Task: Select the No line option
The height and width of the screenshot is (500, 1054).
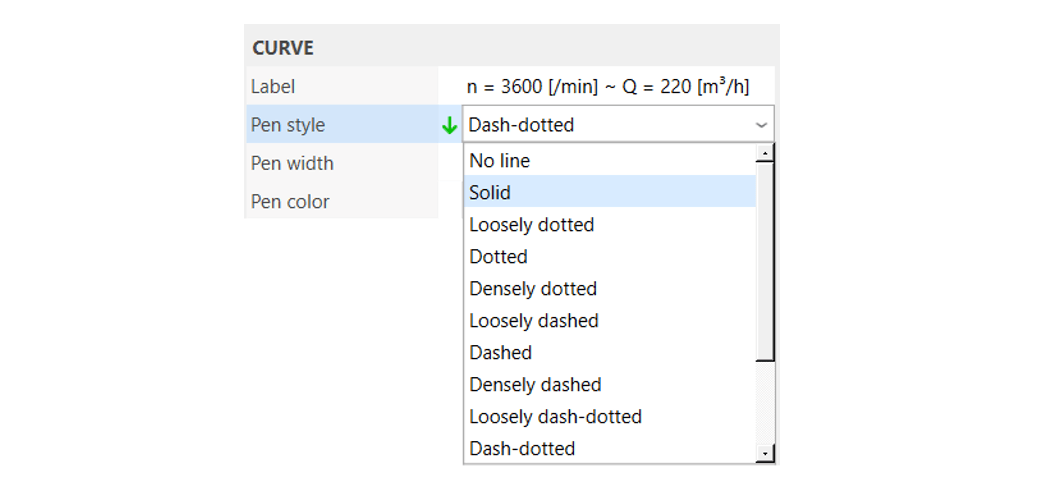Action: (x=610, y=161)
